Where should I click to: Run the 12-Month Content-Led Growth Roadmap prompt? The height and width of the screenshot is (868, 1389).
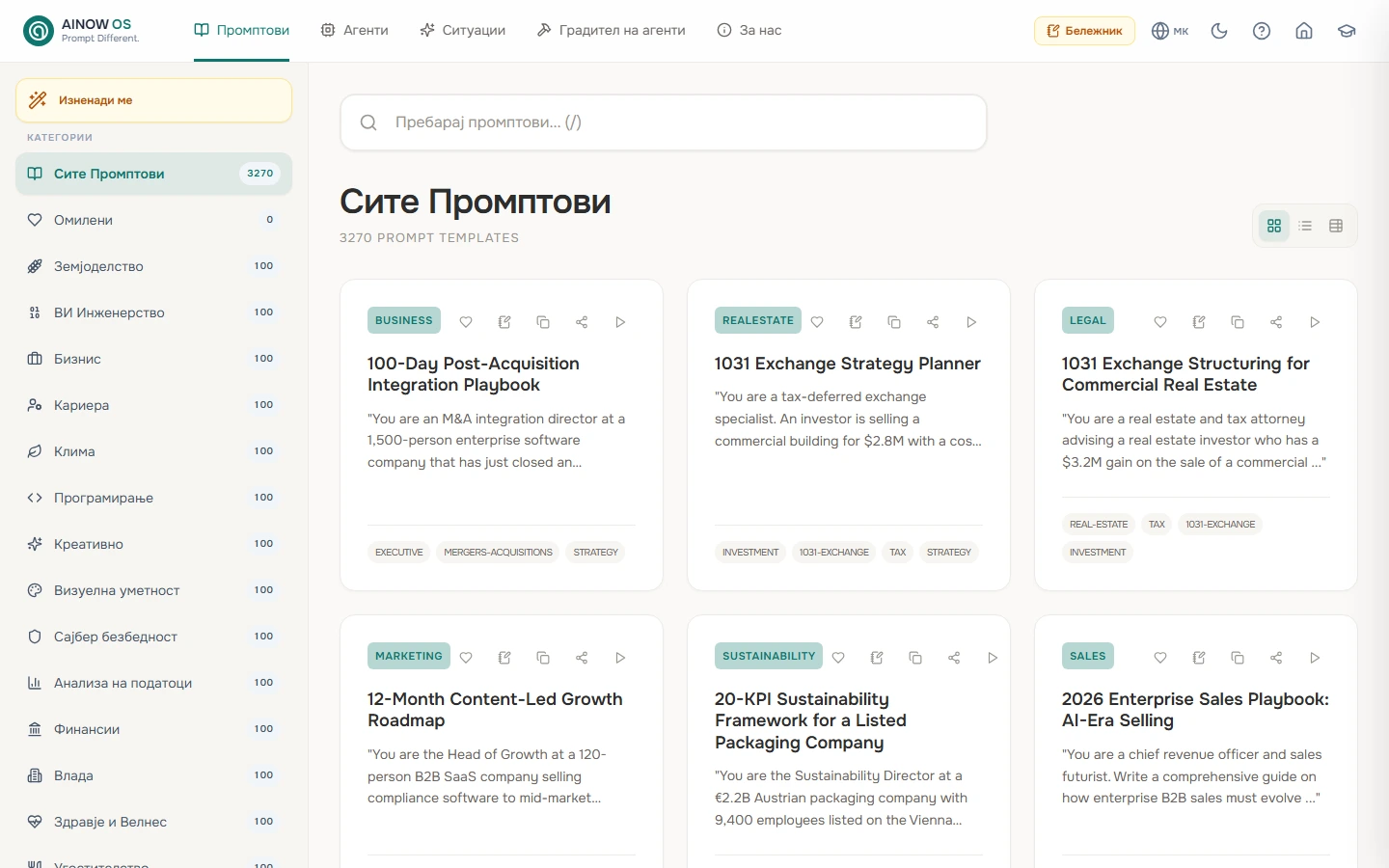[x=620, y=658]
